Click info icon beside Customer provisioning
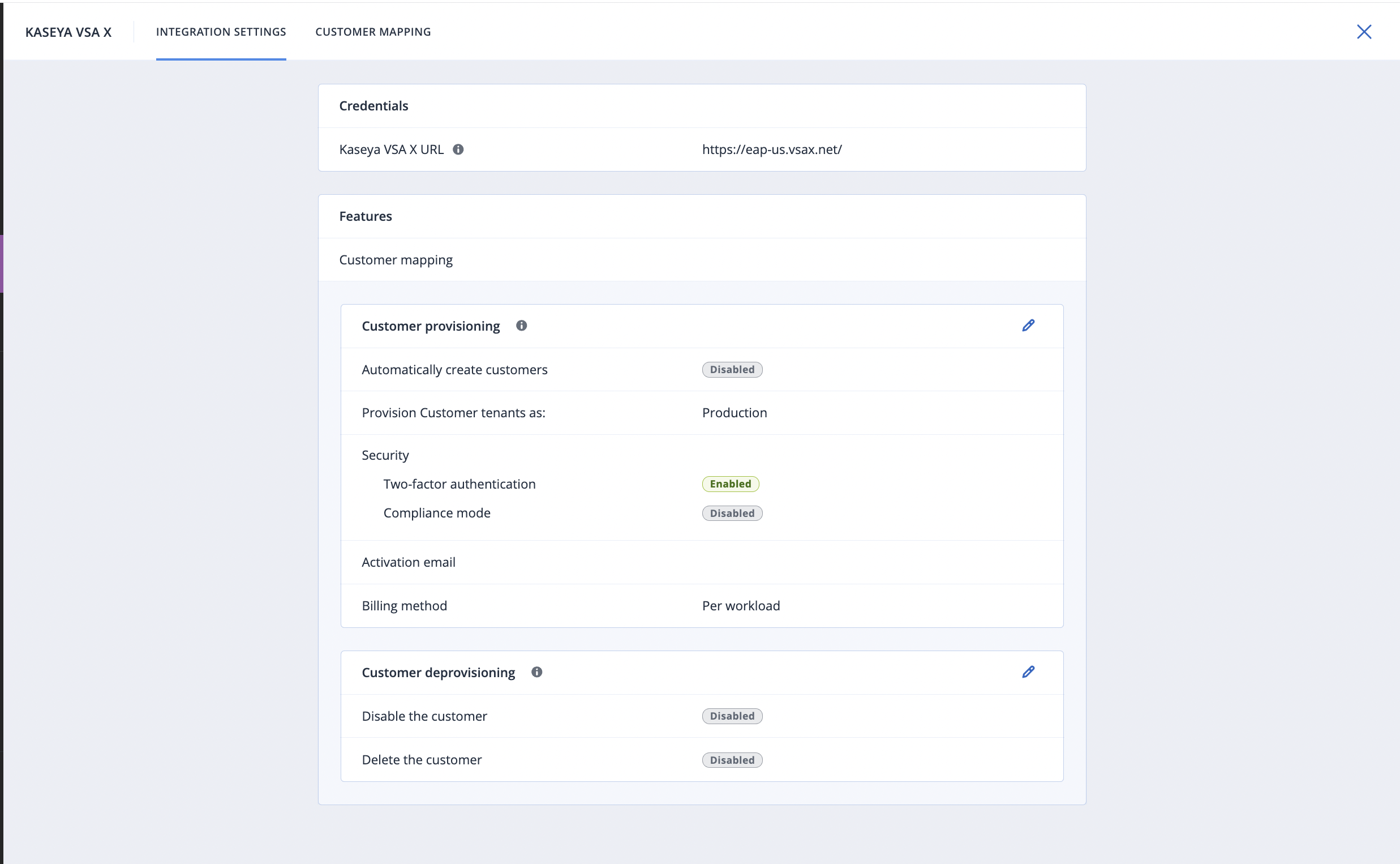Screen dimensions: 1400x864 click(521, 326)
